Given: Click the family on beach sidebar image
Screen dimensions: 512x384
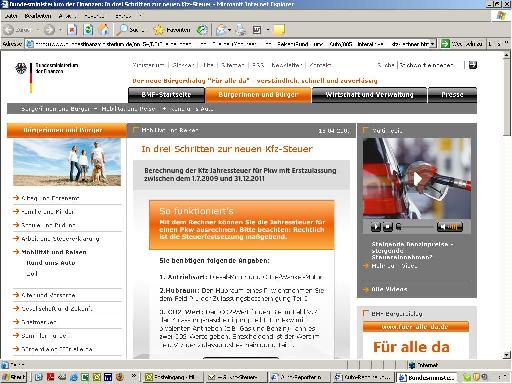Looking at the screenshot, I should click(67, 162).
